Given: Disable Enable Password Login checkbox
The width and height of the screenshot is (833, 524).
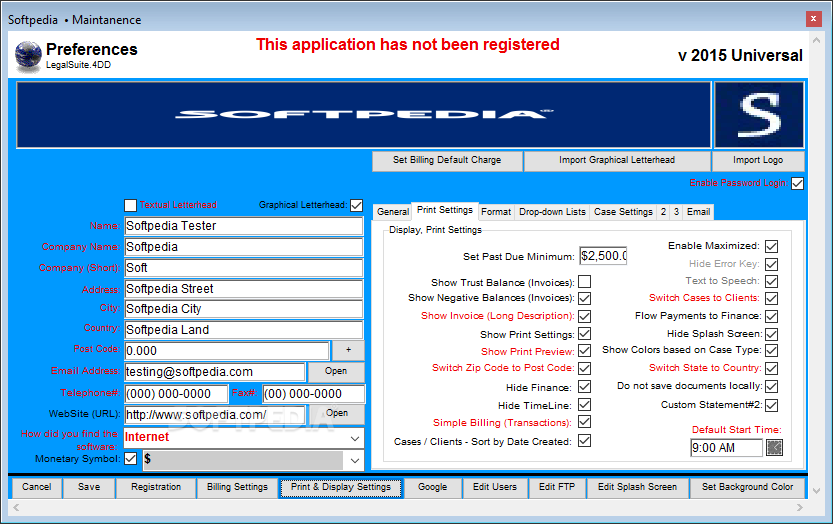Looking at the screenshot, I should pyautogui.click(x=797, y=183).
